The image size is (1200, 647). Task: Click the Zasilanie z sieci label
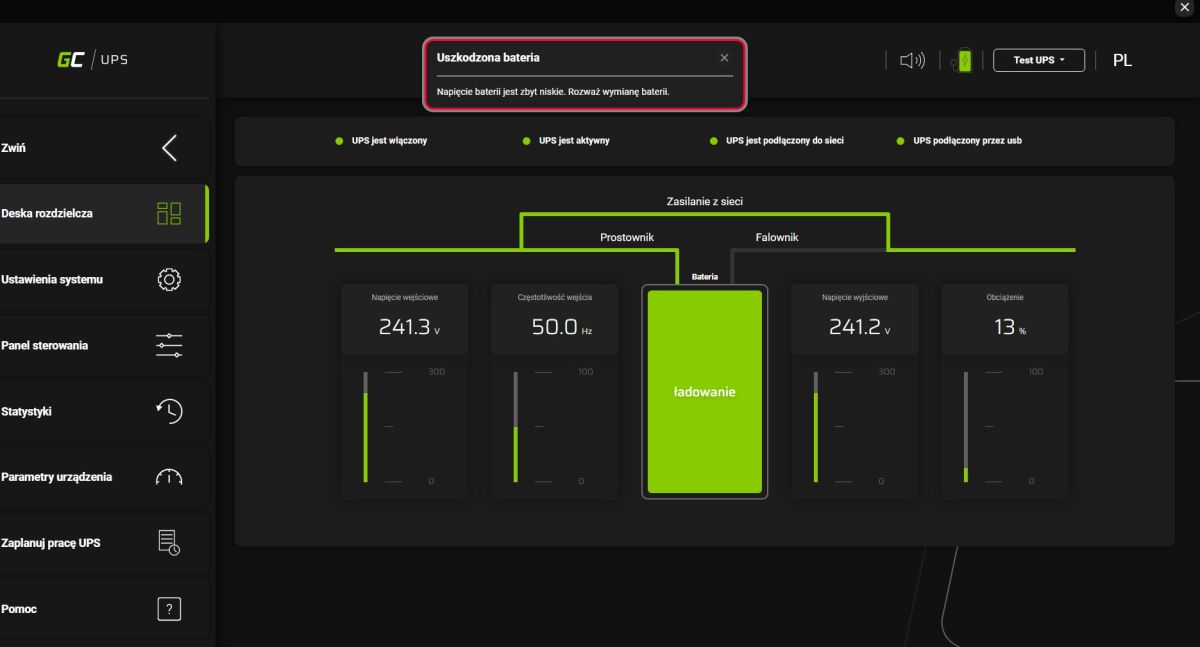(705, 201)
